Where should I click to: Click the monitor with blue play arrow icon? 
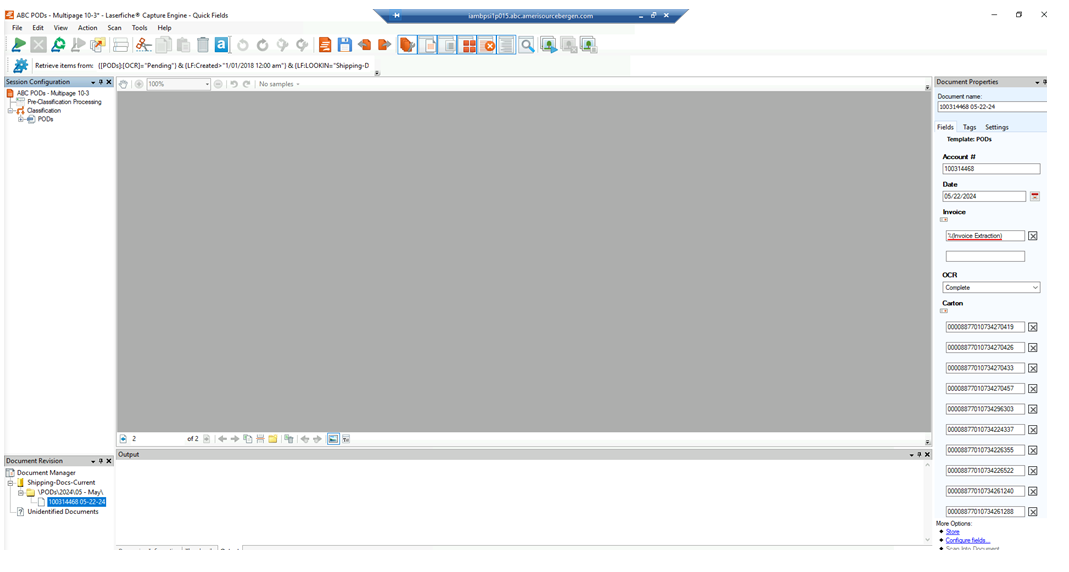pyautogui.click(x=549, y=46)
